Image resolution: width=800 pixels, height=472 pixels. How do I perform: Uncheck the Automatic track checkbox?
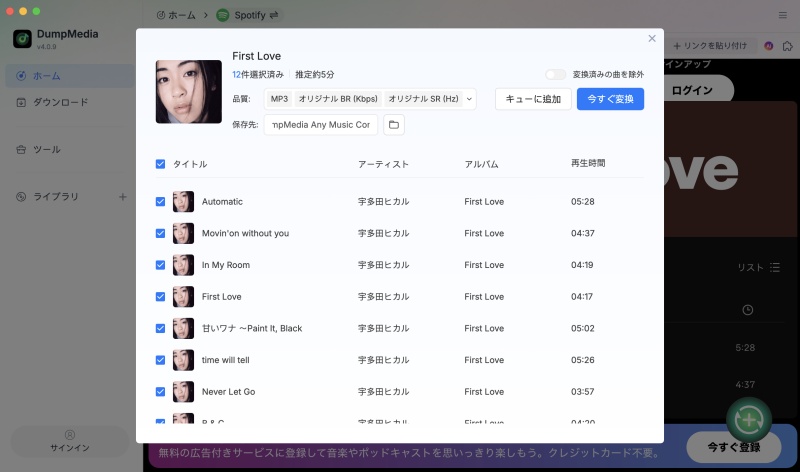(160, 202)
